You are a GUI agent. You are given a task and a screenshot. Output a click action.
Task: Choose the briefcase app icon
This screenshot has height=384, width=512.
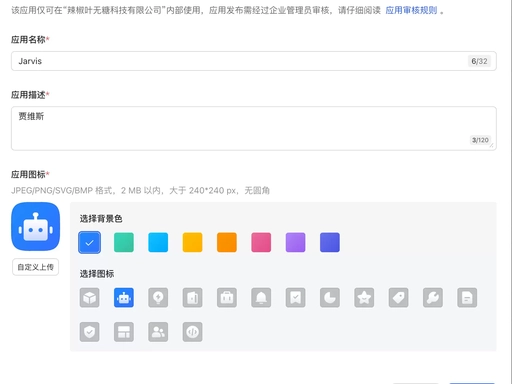(x=227, y=297)
